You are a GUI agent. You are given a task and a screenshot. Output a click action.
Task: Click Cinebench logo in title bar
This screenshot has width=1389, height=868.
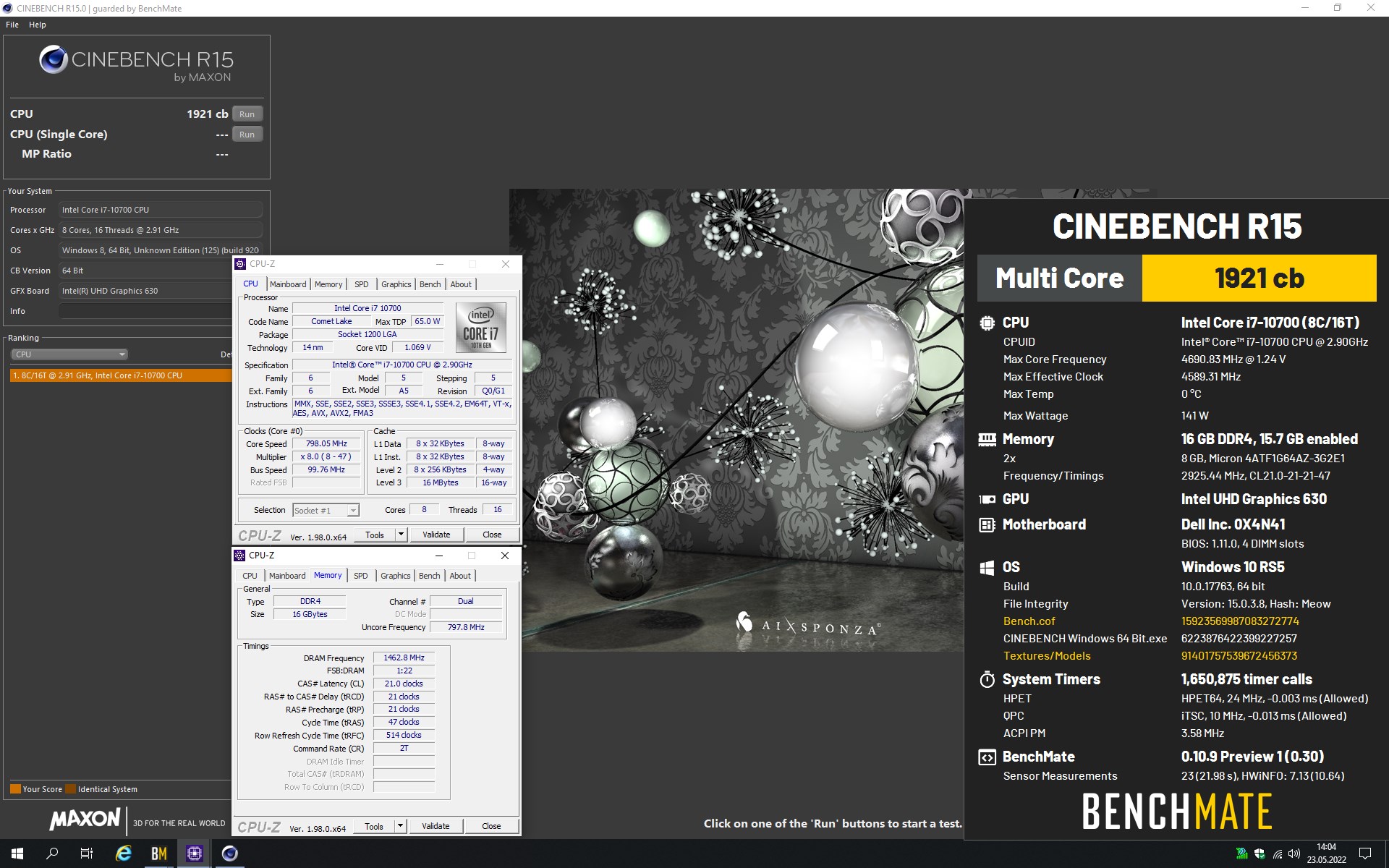(x=8, y=8)
